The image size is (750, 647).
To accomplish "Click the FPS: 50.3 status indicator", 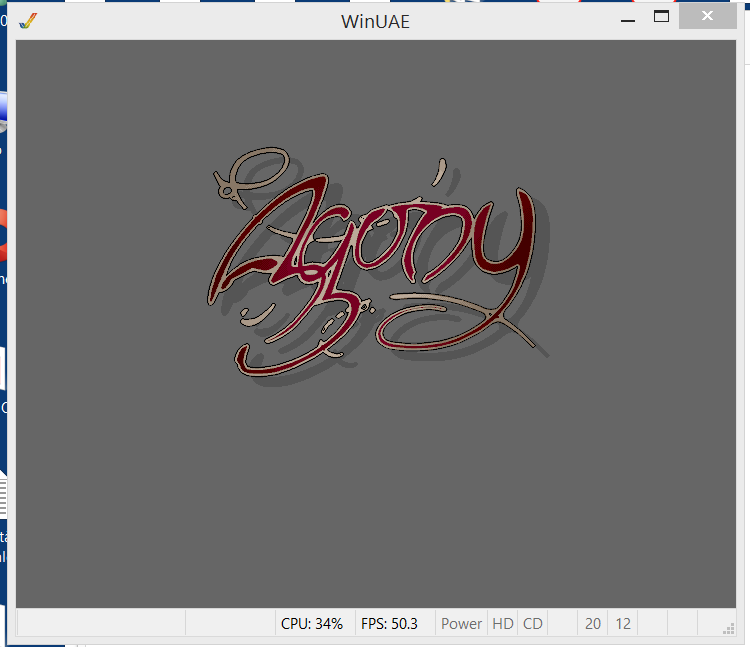I will coord(395,623).
